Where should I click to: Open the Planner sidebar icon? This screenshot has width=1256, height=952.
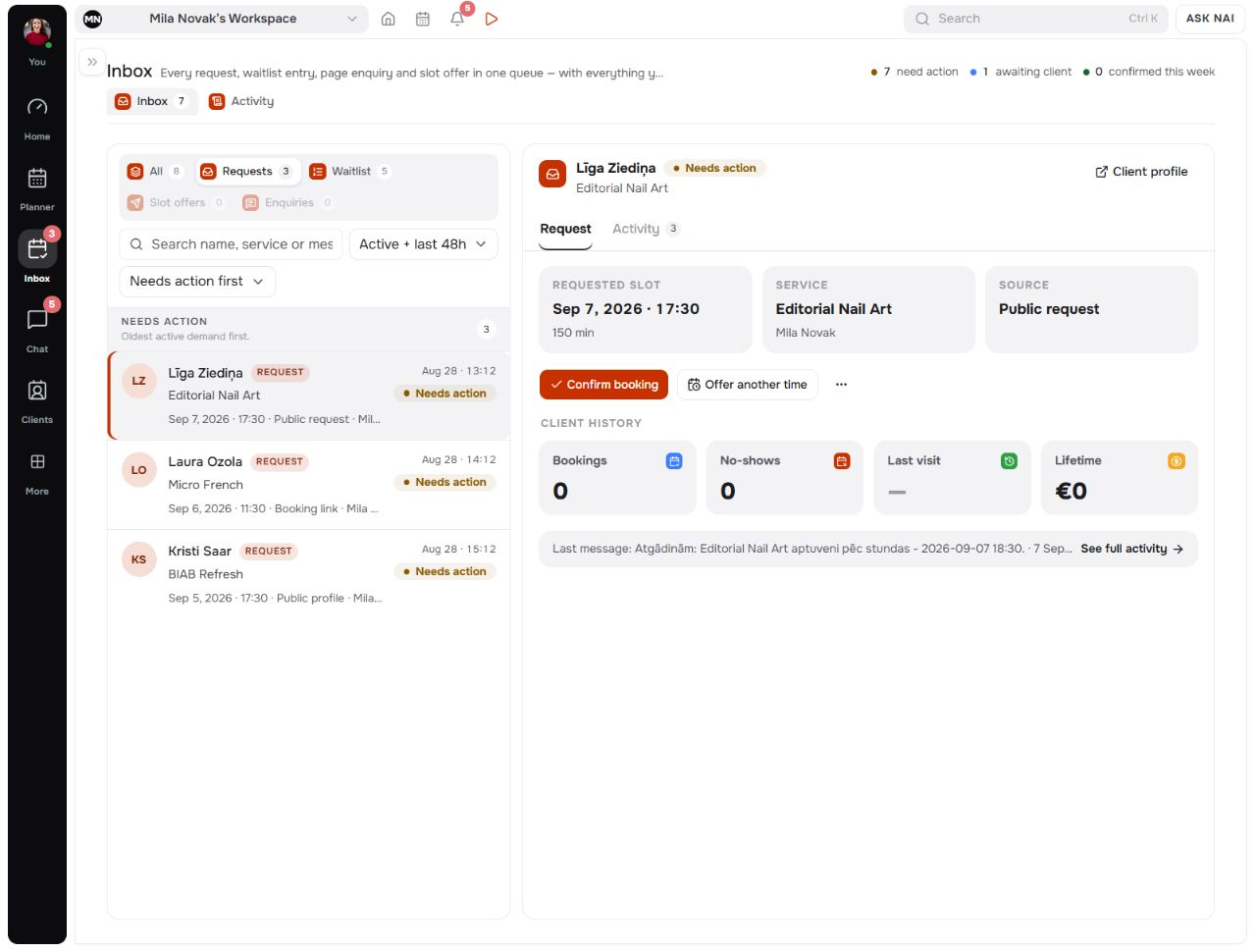[37, 188]
